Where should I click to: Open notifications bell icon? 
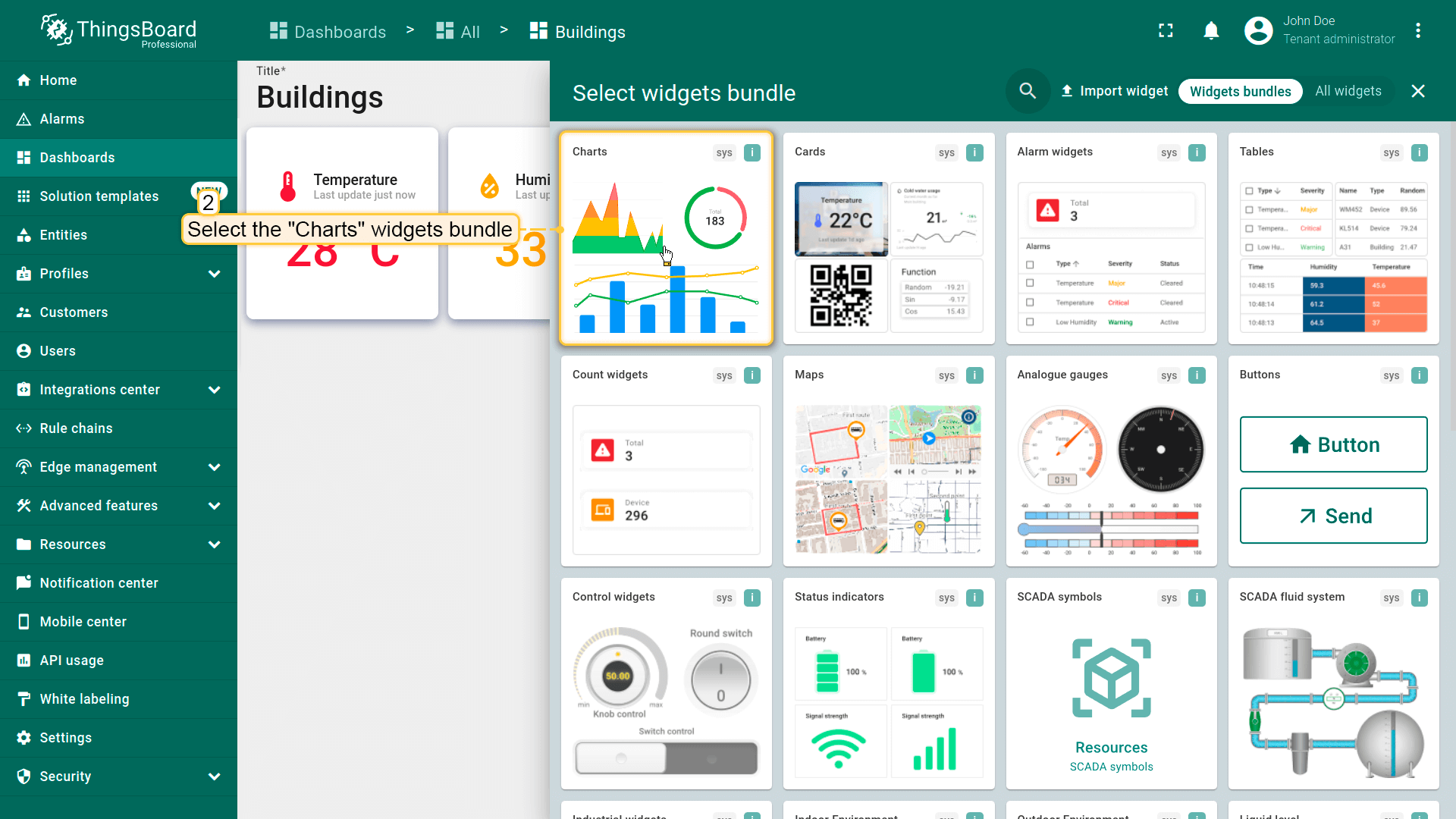pyautogui.click(x=1211, y=31)
